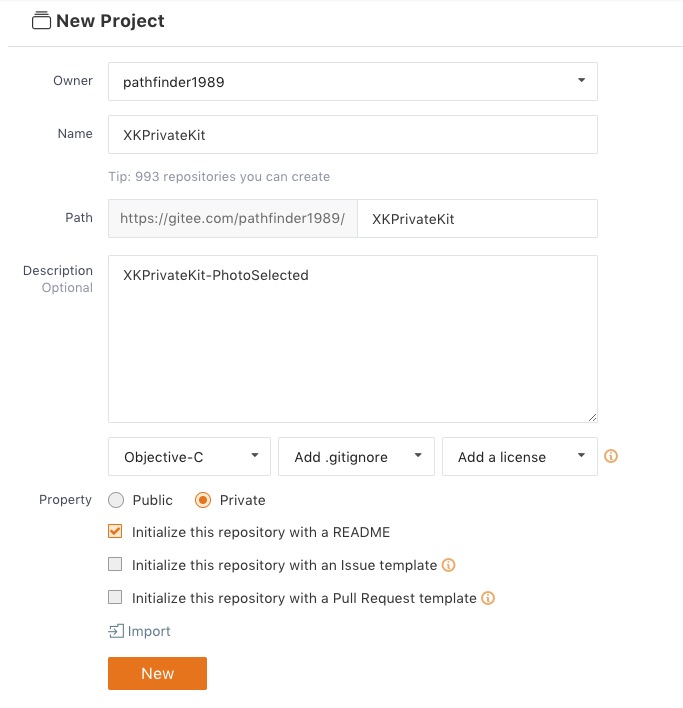This screenshot has width=683, height=708.
Task: Open the Owner dropdown pathfinder1989
Action: 353,82
